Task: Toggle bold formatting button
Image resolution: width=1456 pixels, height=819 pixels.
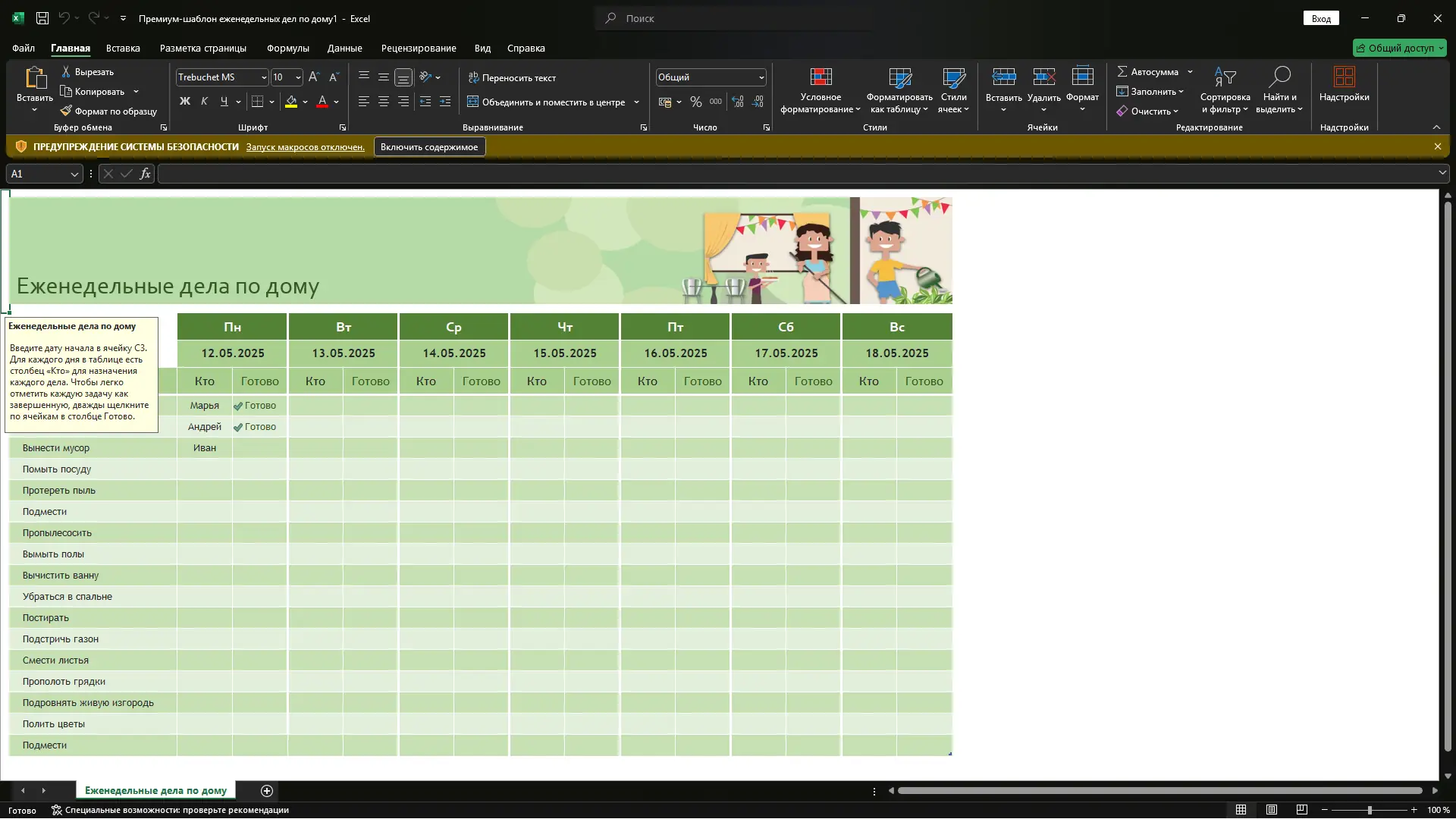Action: (184, 102)
